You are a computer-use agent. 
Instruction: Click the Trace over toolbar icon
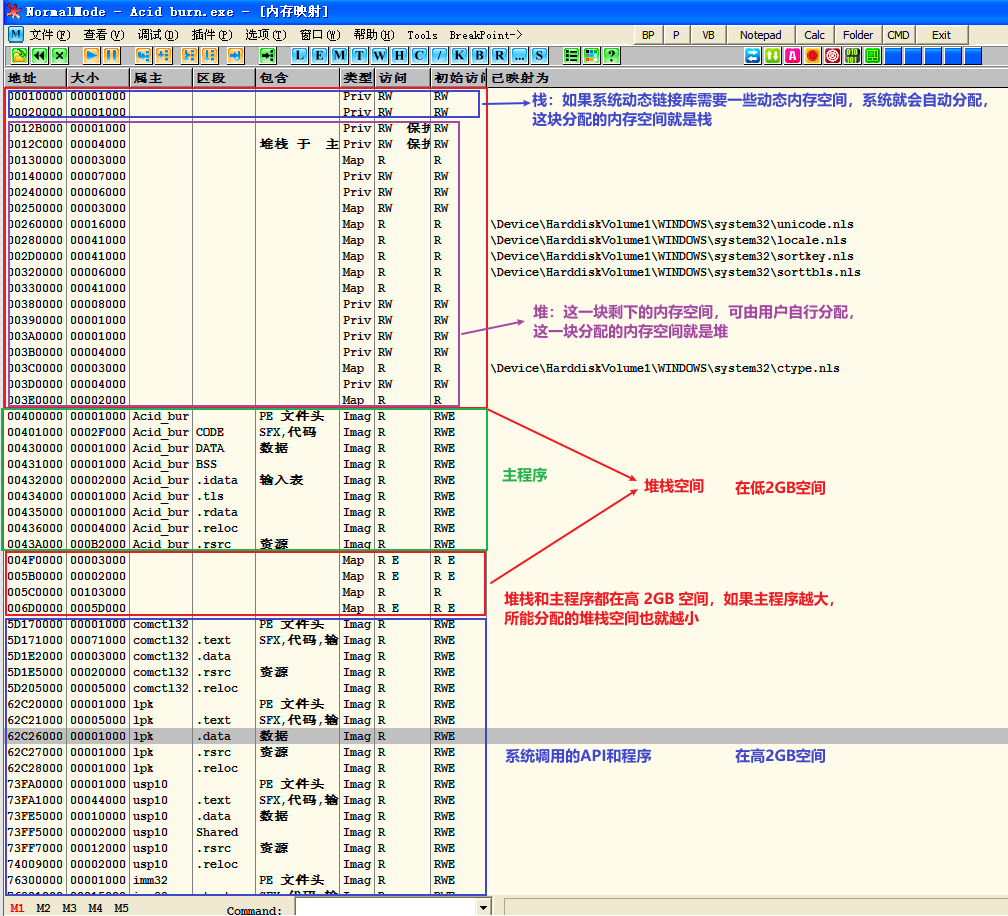click(209, 56)
